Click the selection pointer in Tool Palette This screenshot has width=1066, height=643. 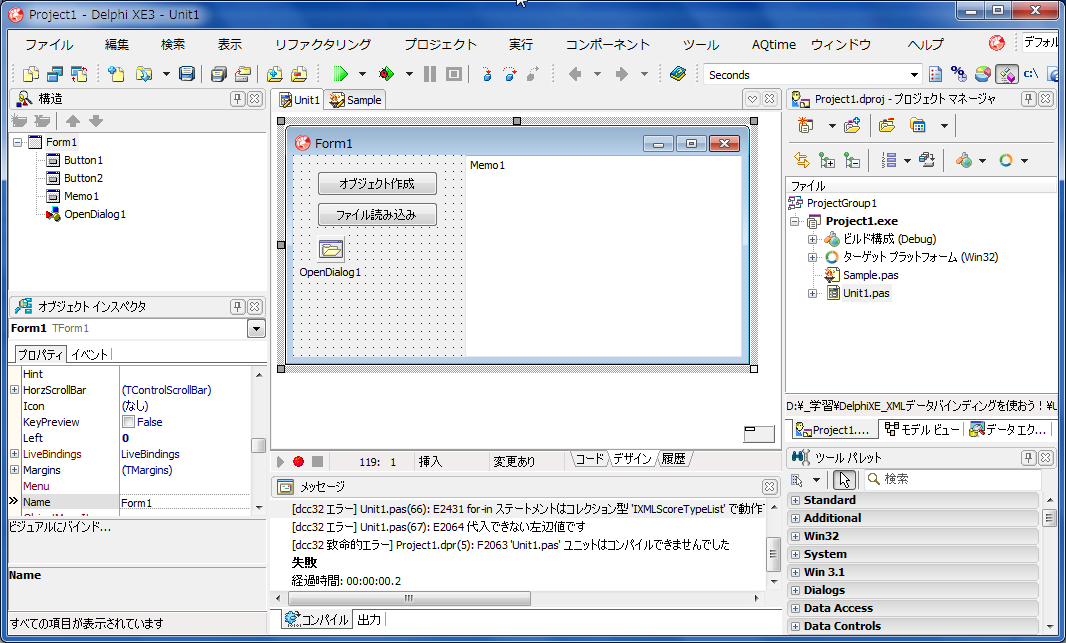pos(844,479)
